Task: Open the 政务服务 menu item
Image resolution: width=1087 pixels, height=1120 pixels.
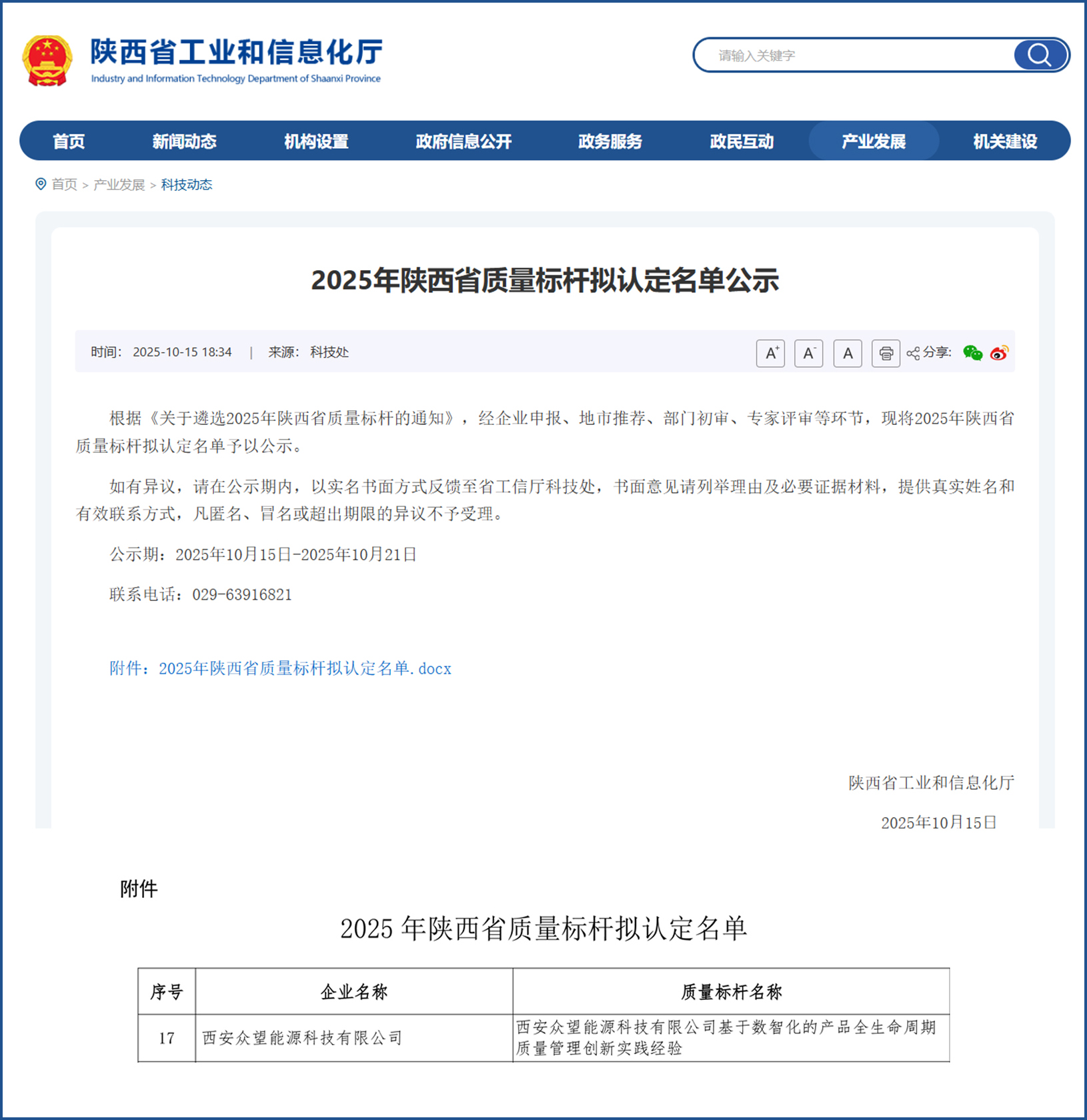Action: 610,141
